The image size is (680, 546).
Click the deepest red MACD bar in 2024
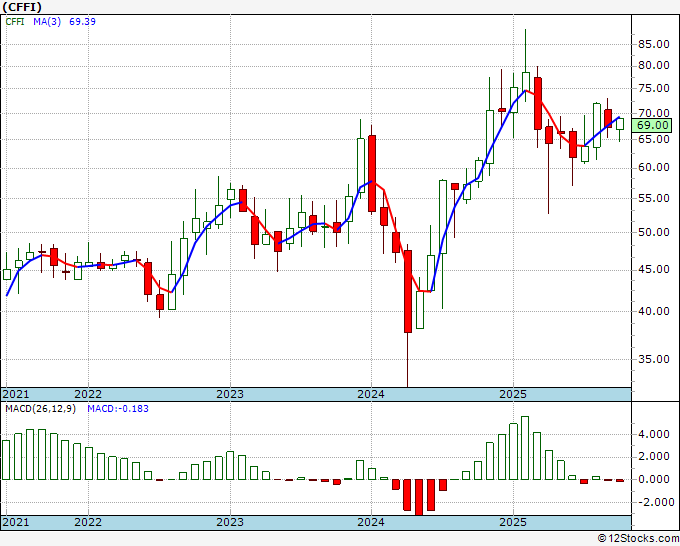point(419,497)
